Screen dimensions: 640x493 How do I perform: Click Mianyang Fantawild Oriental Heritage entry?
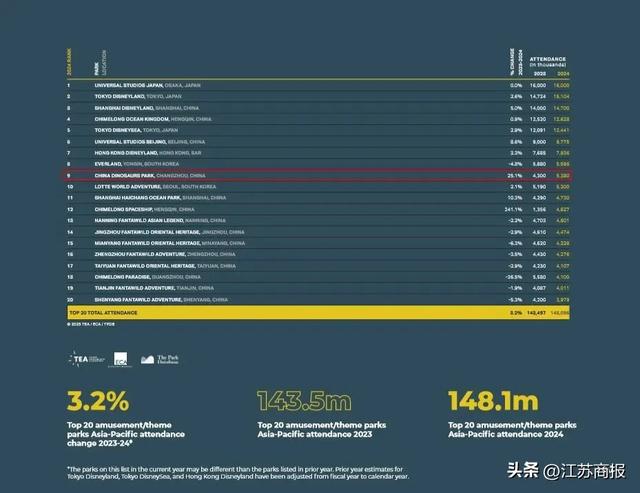coord(170,243)
